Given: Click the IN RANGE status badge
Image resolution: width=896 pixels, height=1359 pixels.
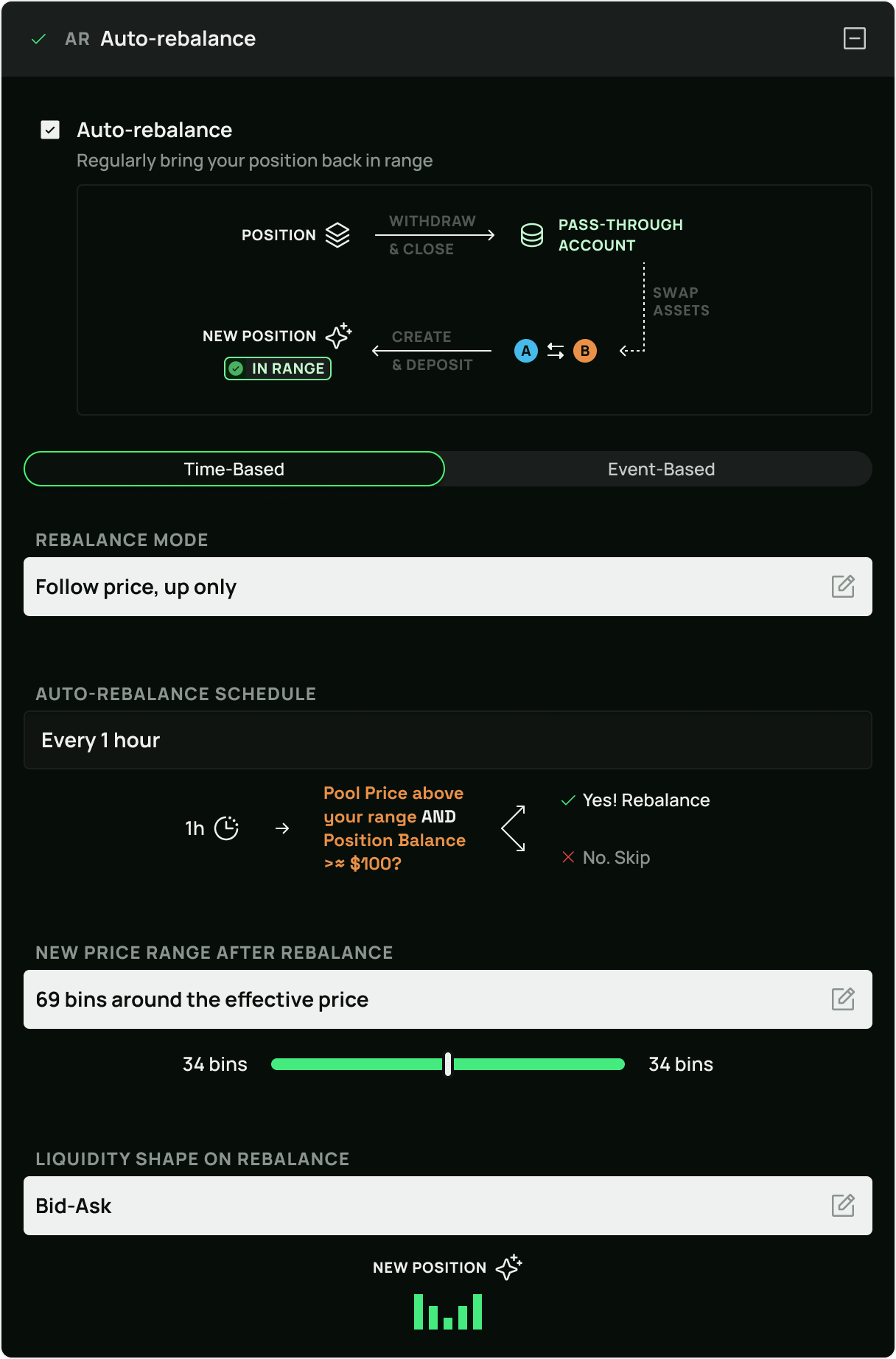Looking at the screenshot, I should point(278,368).
